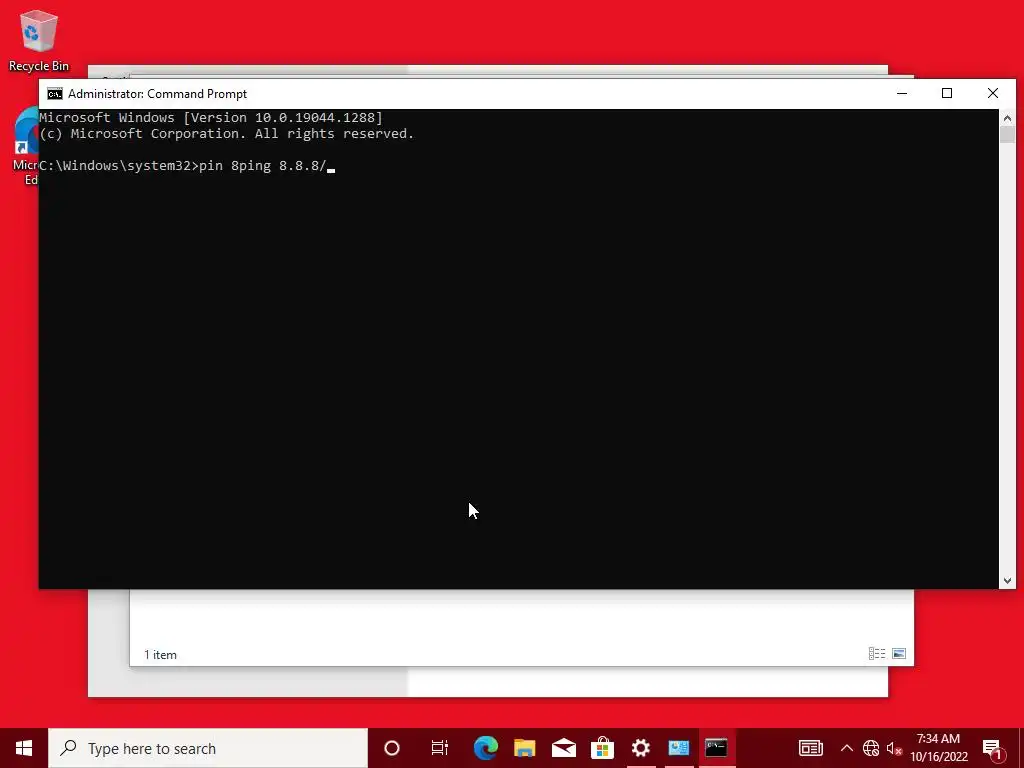Click the Microsoft Corporation copyright line
This screenshot has height=768, width=1024.
(x=227, y=134)
